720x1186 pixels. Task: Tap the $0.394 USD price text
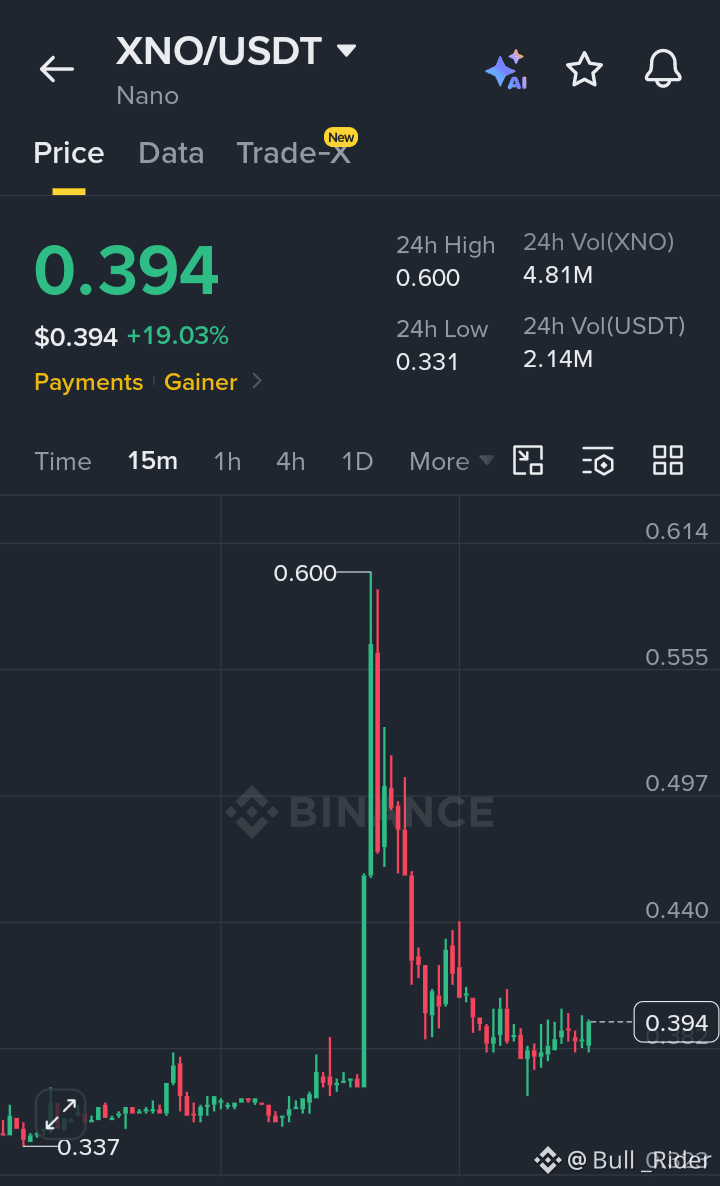click(76, 337)
